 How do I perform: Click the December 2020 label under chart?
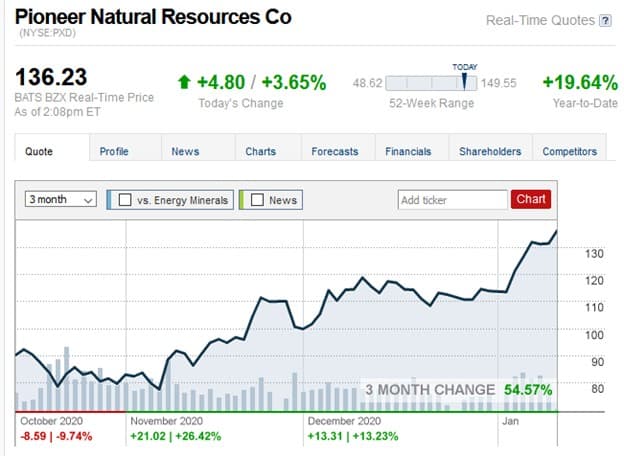pyautogui.click(x=344, y=421)
